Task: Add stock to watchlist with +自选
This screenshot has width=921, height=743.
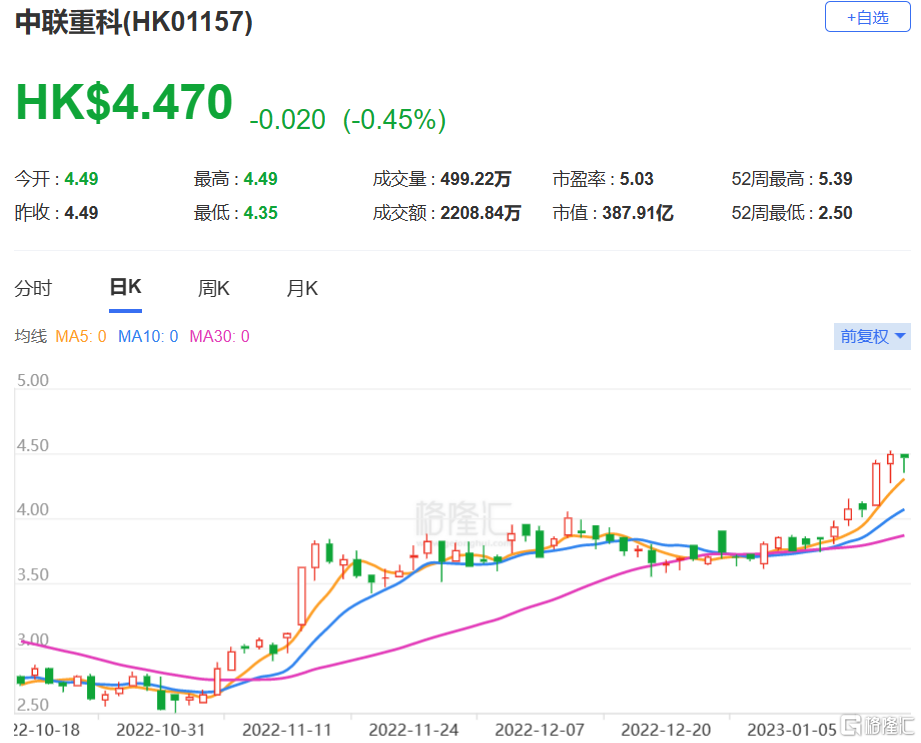Action: 867,18
